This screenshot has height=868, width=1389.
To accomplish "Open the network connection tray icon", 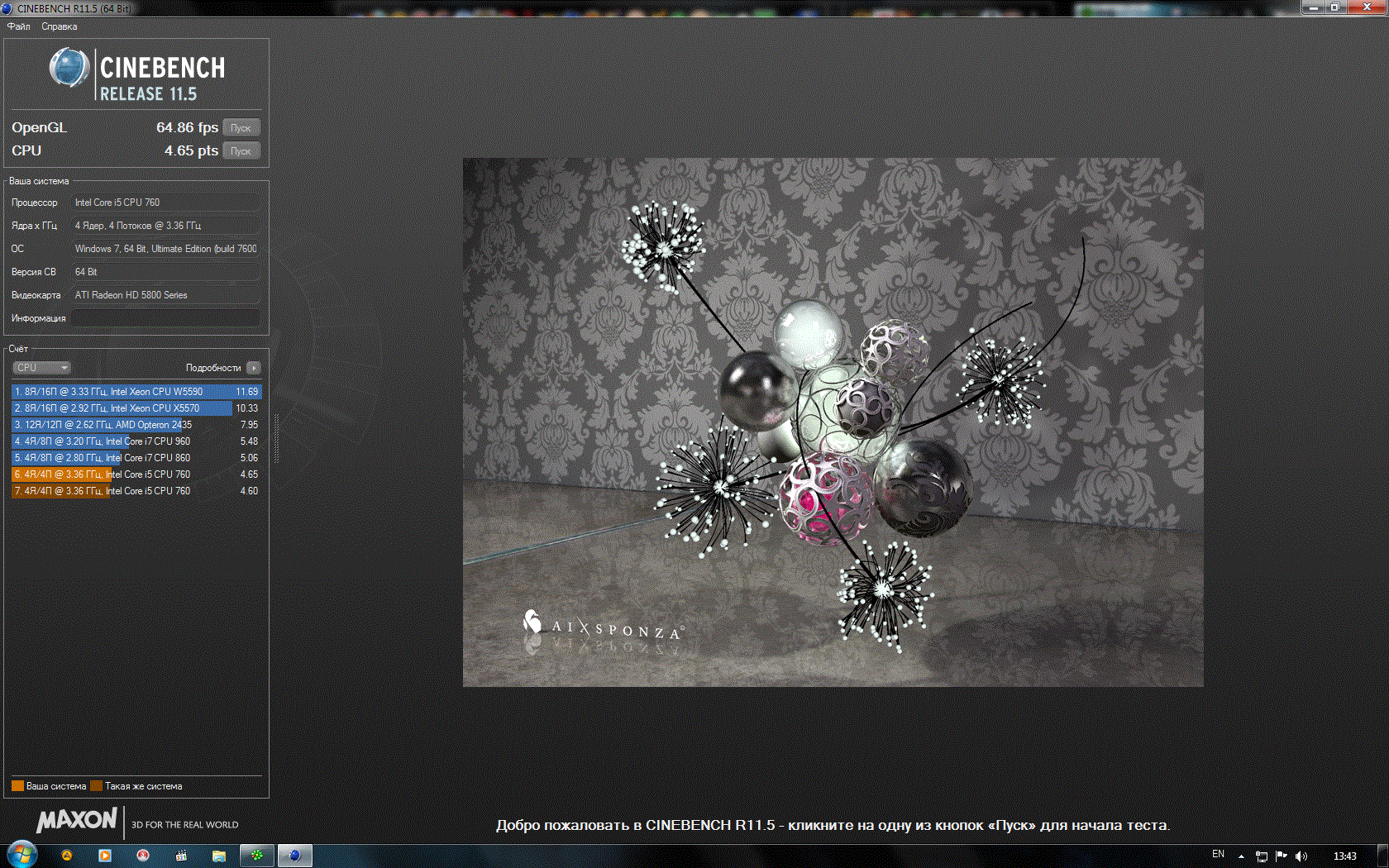I will [x=1262, y=856].
